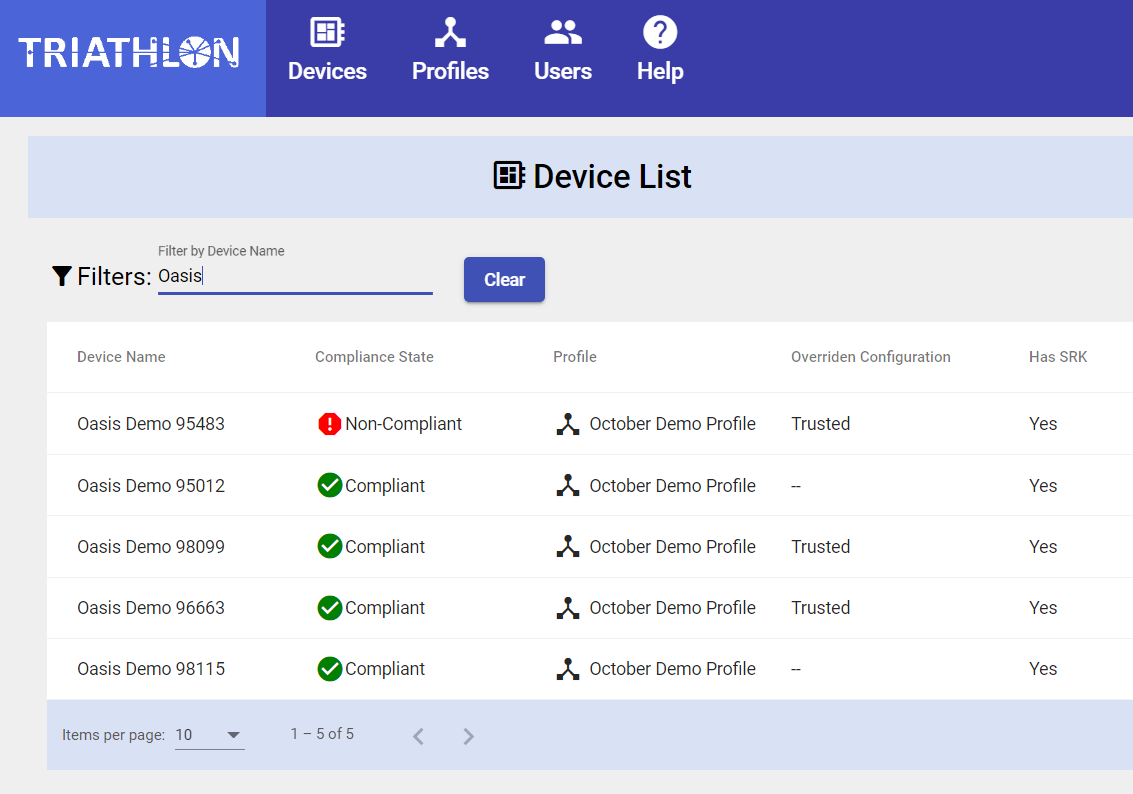
Task: Click the green Compliant check for 98099
Action: [329, 546]
